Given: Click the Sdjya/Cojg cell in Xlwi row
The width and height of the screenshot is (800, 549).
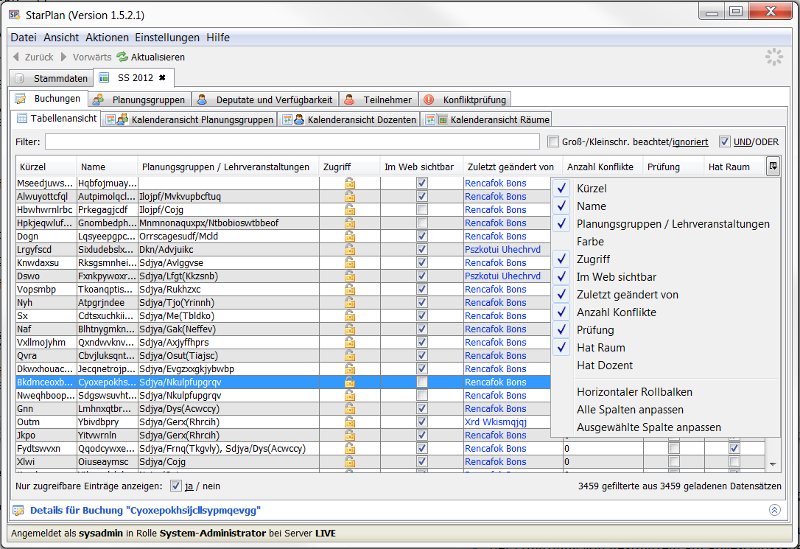Looking at the screenshot, I should pos(229,462).
